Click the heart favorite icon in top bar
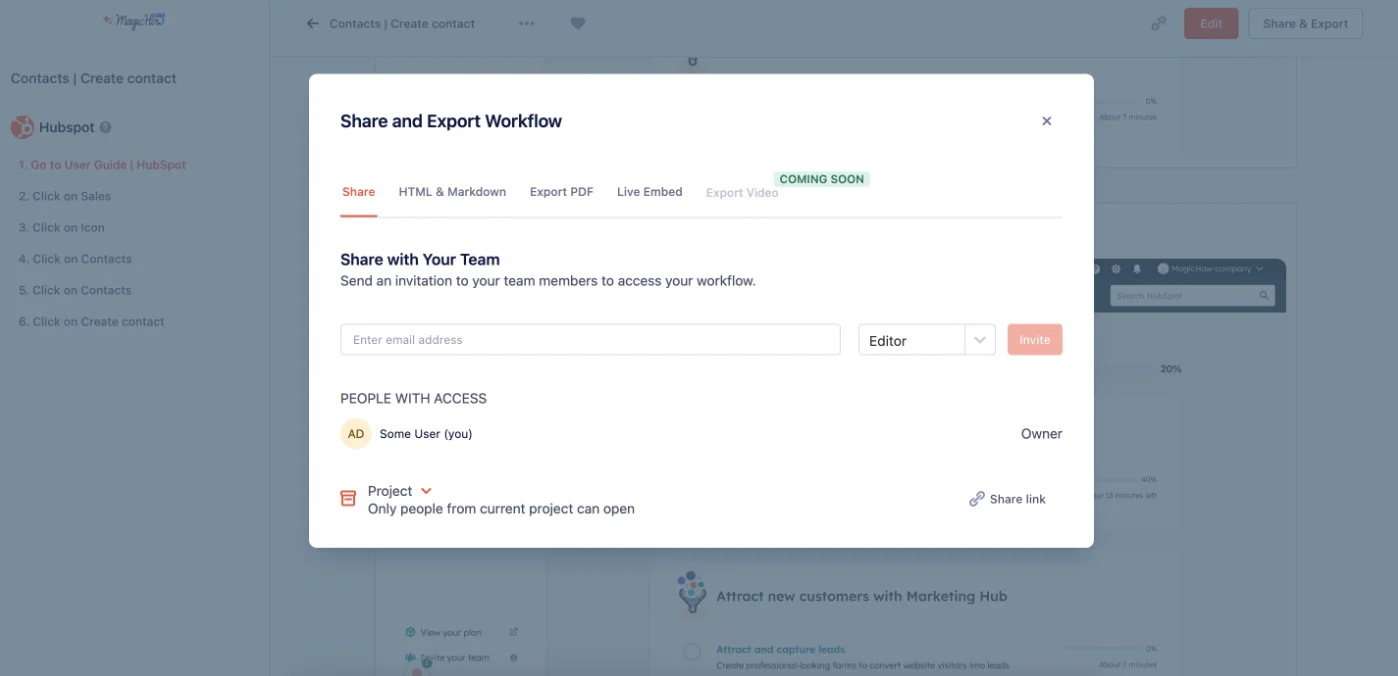 click(x=577, y=23)
